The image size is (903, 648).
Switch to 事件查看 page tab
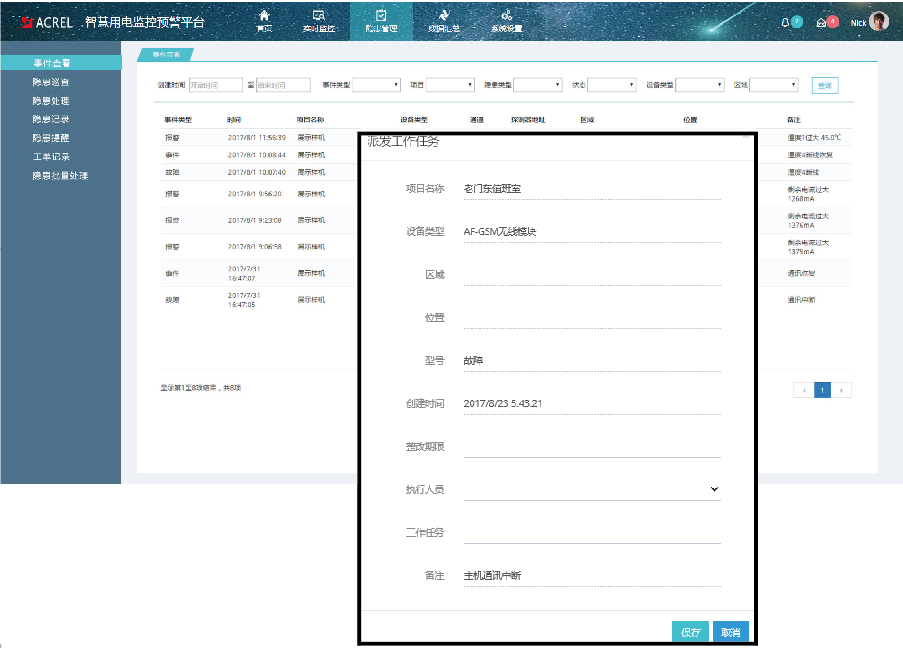click(166, 55)
